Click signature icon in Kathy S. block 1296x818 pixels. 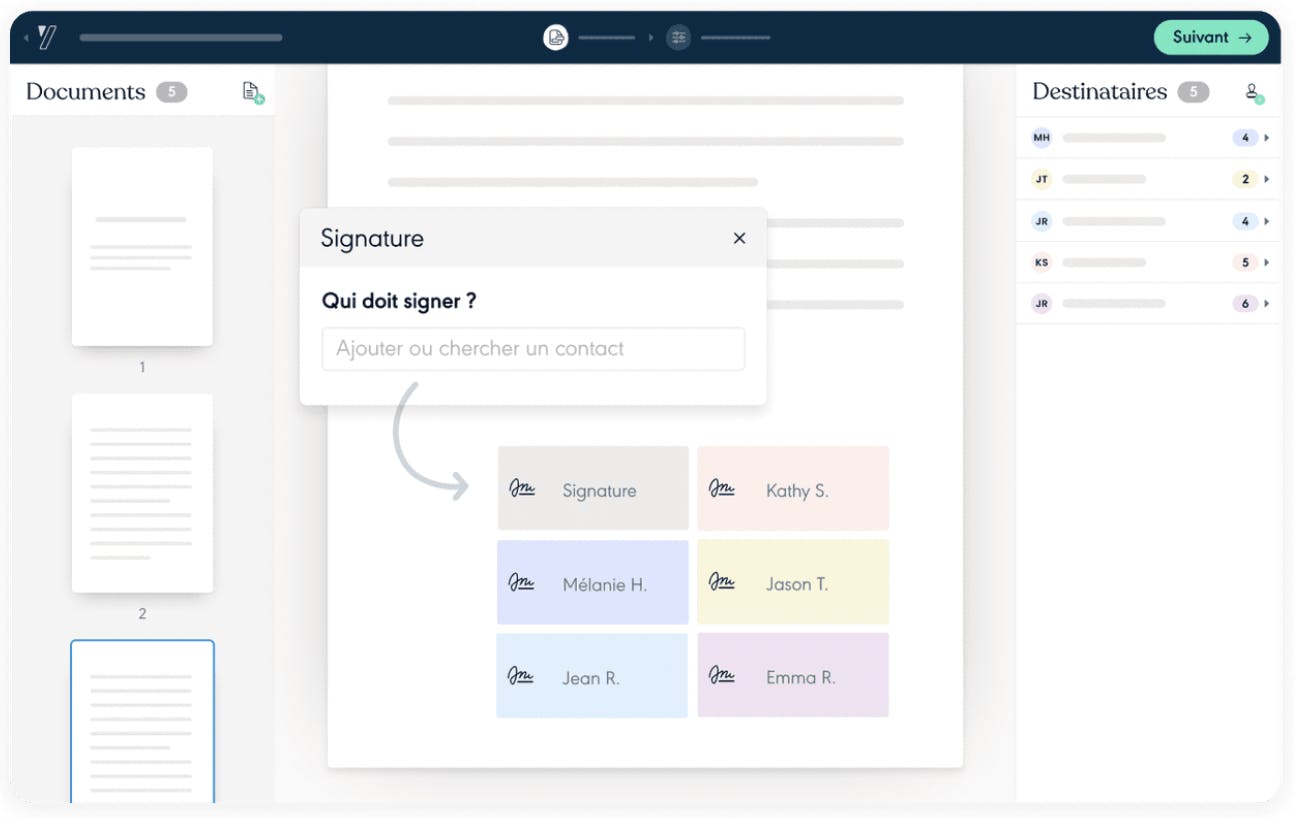pos(722,488)
